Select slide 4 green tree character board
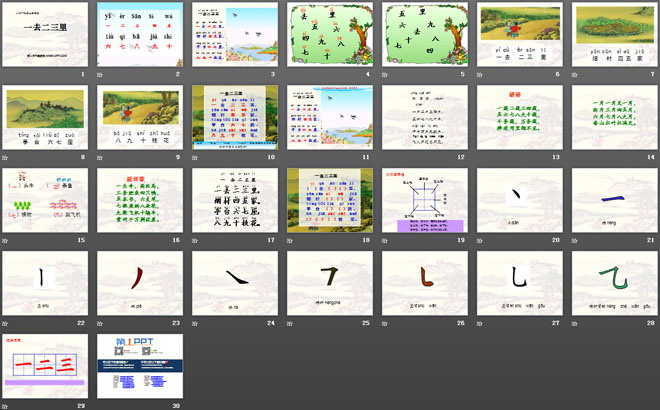Image resolution: width=660 pixels, height=410 pixels. tap(330, 35)
